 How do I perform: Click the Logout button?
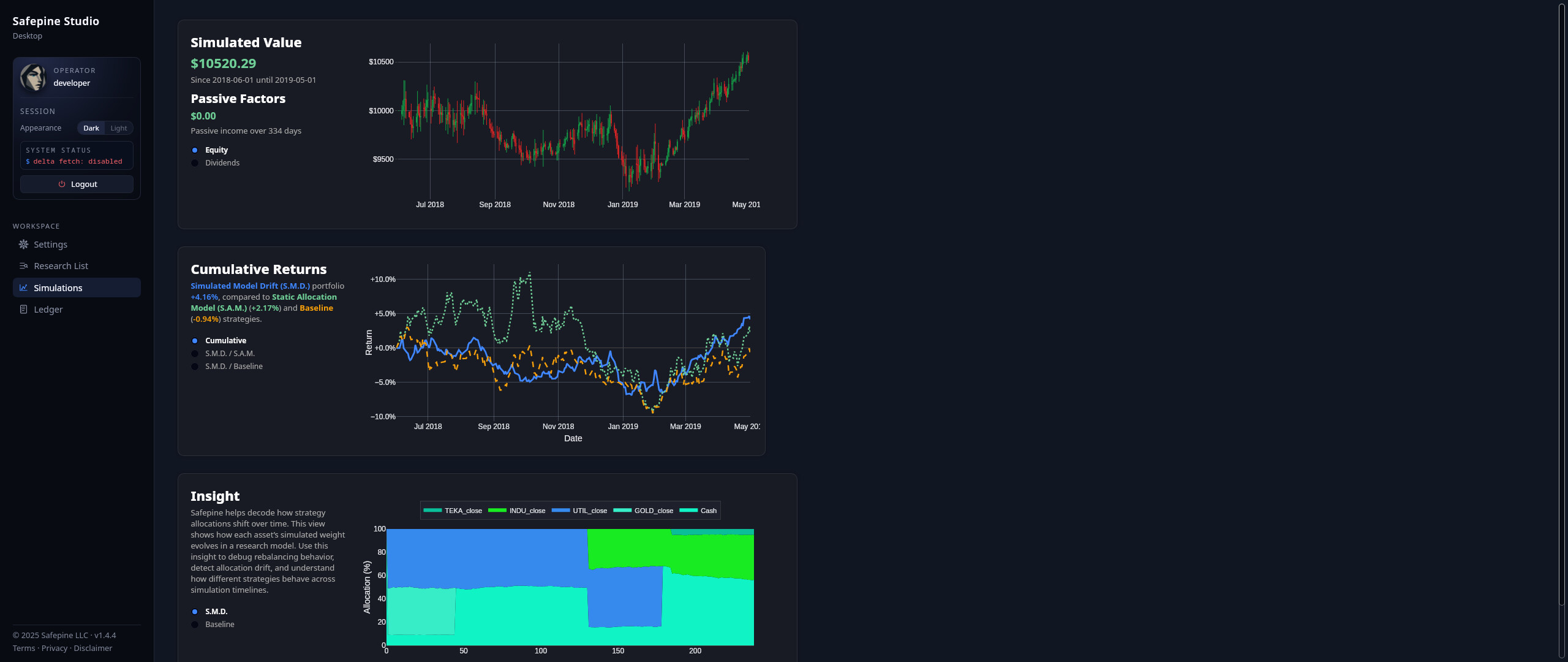click(x=76, y=183)
